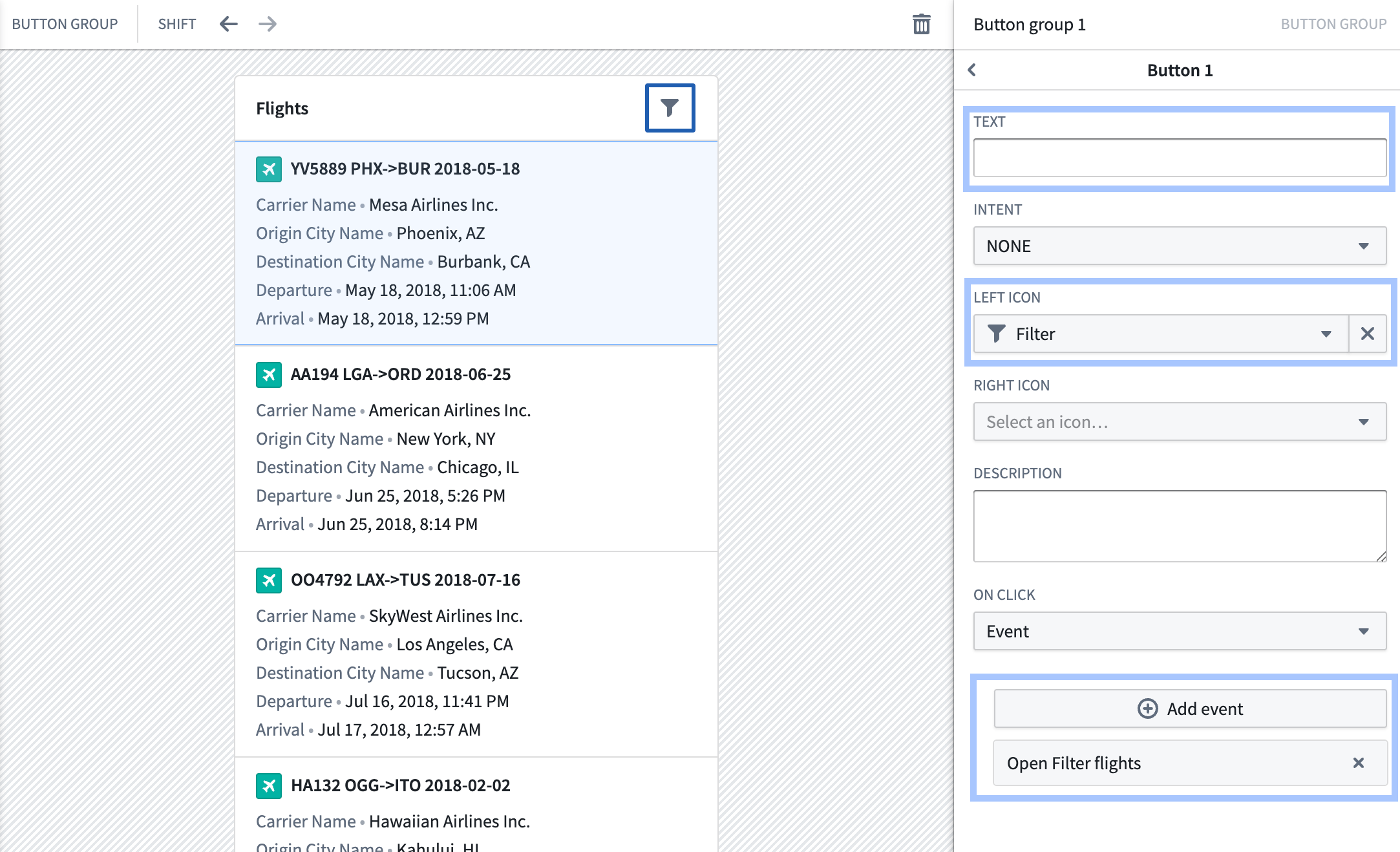
Task: Remove Open Filter flights event entry
Action: coord(1358,763)
